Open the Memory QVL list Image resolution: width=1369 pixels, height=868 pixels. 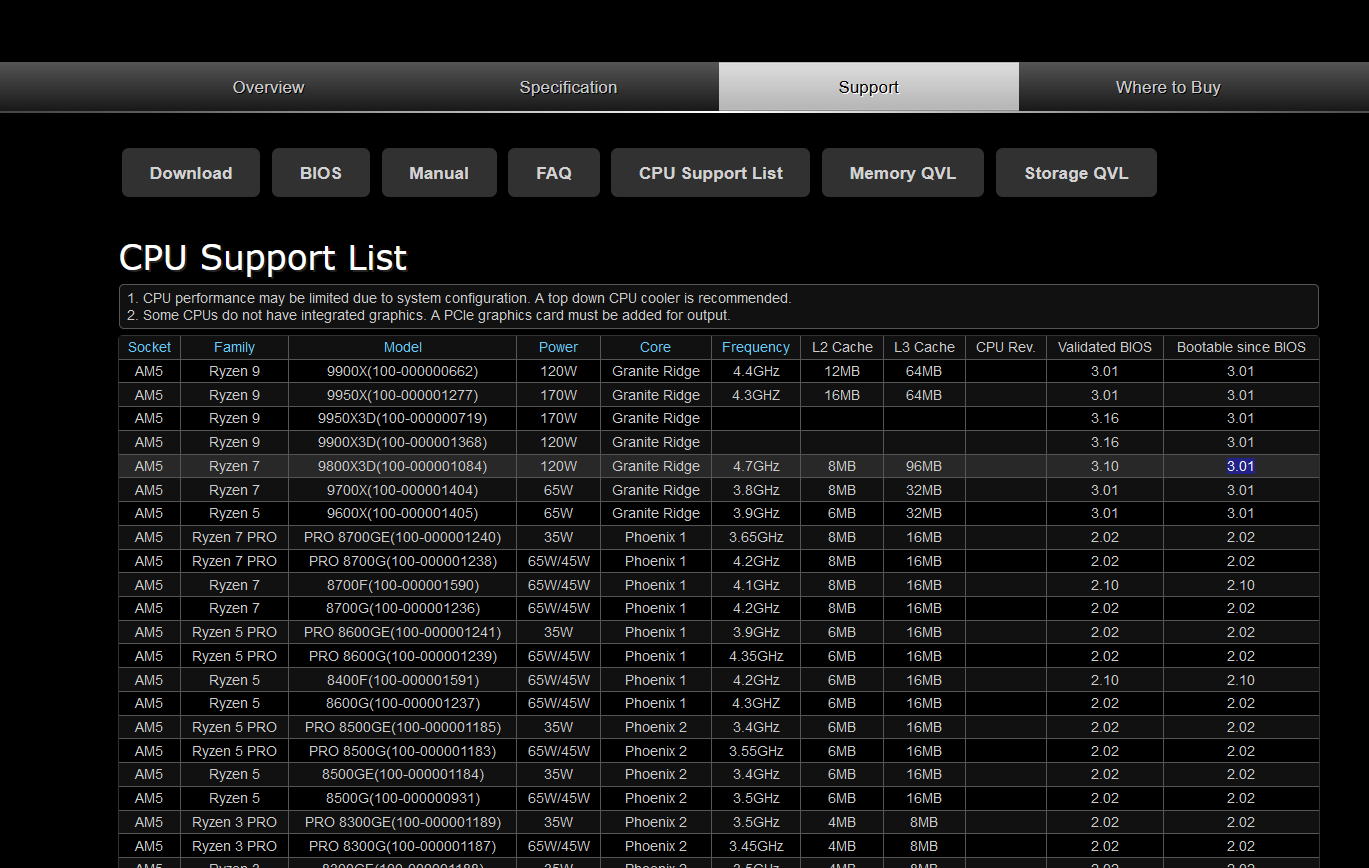(x=903, y=173)
